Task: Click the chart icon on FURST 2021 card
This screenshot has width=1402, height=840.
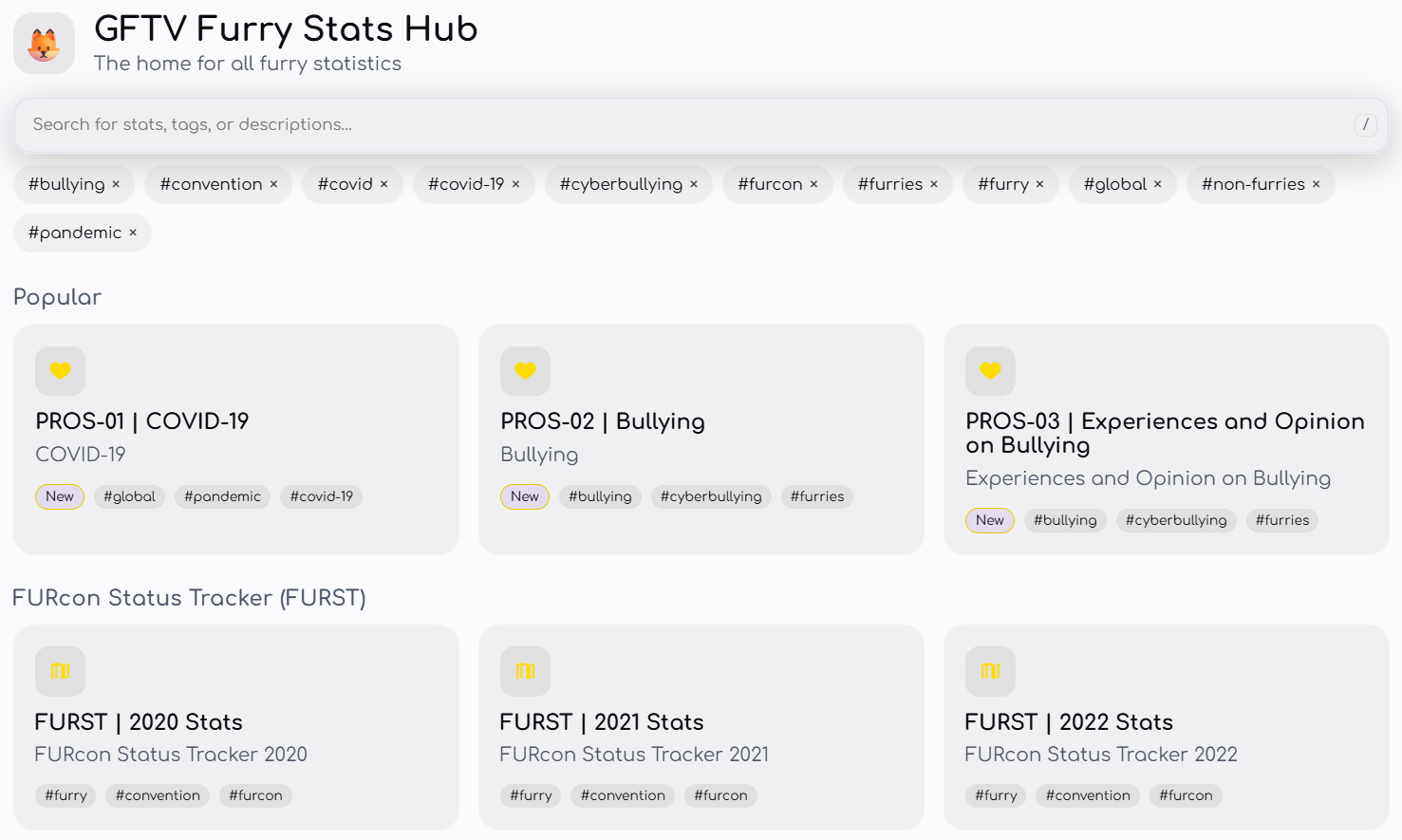Action: click(x=525, y=671)
